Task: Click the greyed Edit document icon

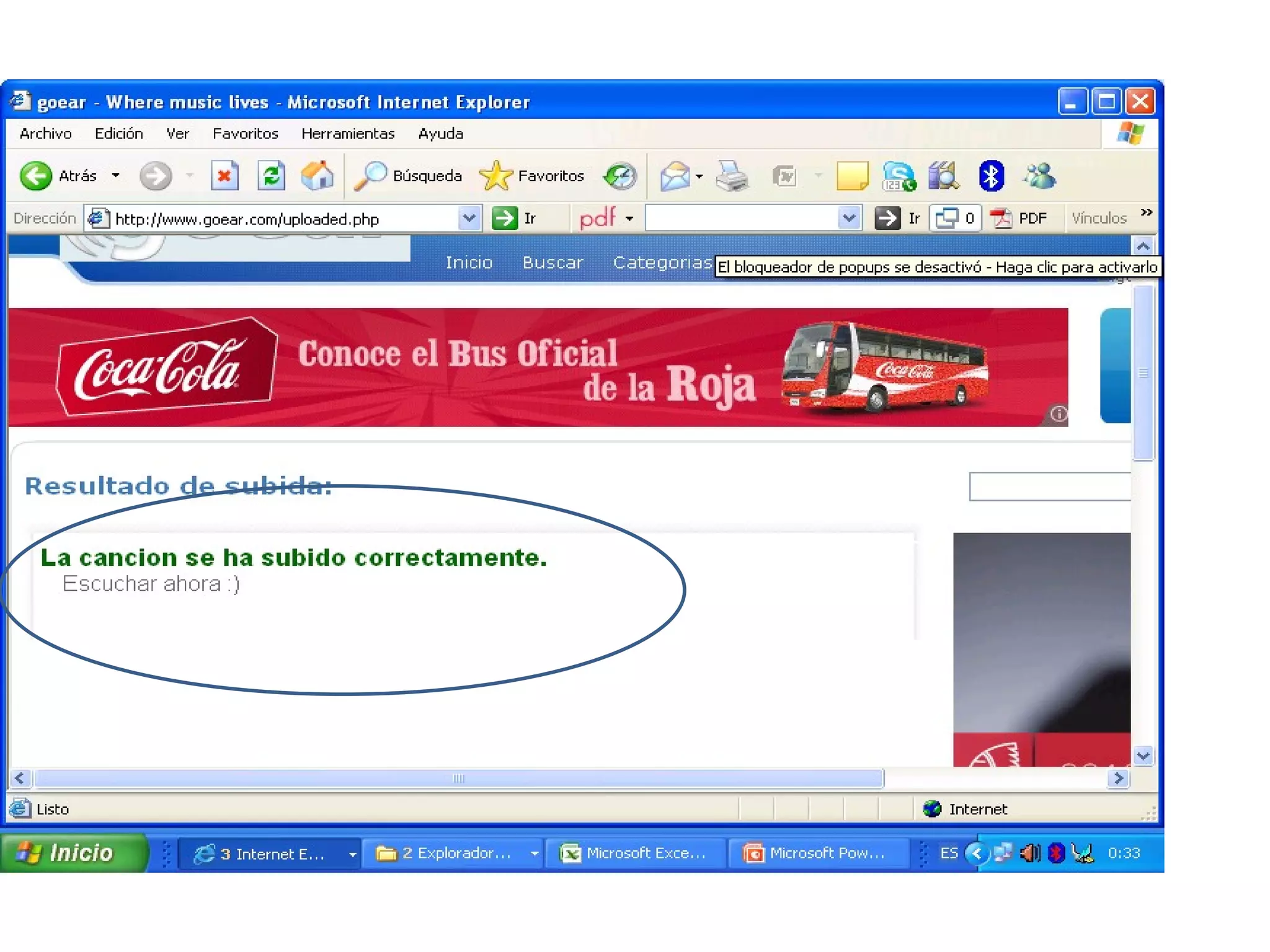Action: pos(785,176)
